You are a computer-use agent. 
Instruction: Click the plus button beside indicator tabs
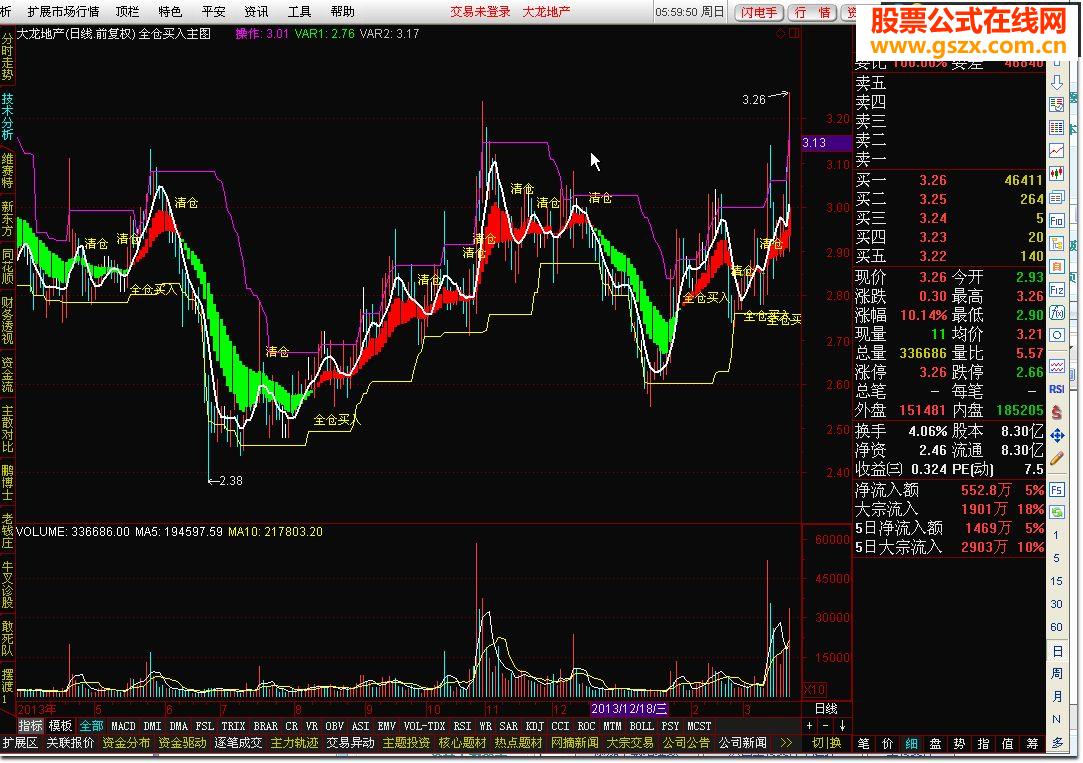[x=809, y=726]
